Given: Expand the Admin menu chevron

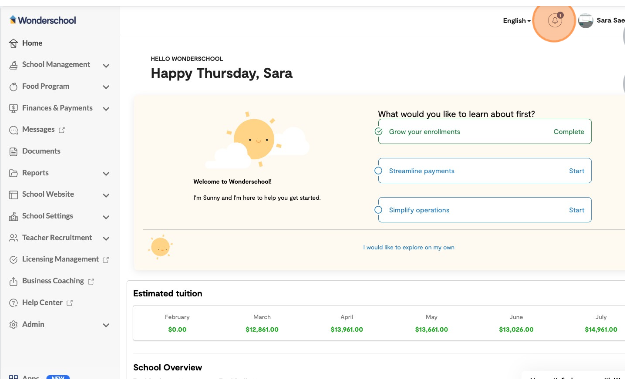Looking at the screenshot, I should [x=106, y=325].
